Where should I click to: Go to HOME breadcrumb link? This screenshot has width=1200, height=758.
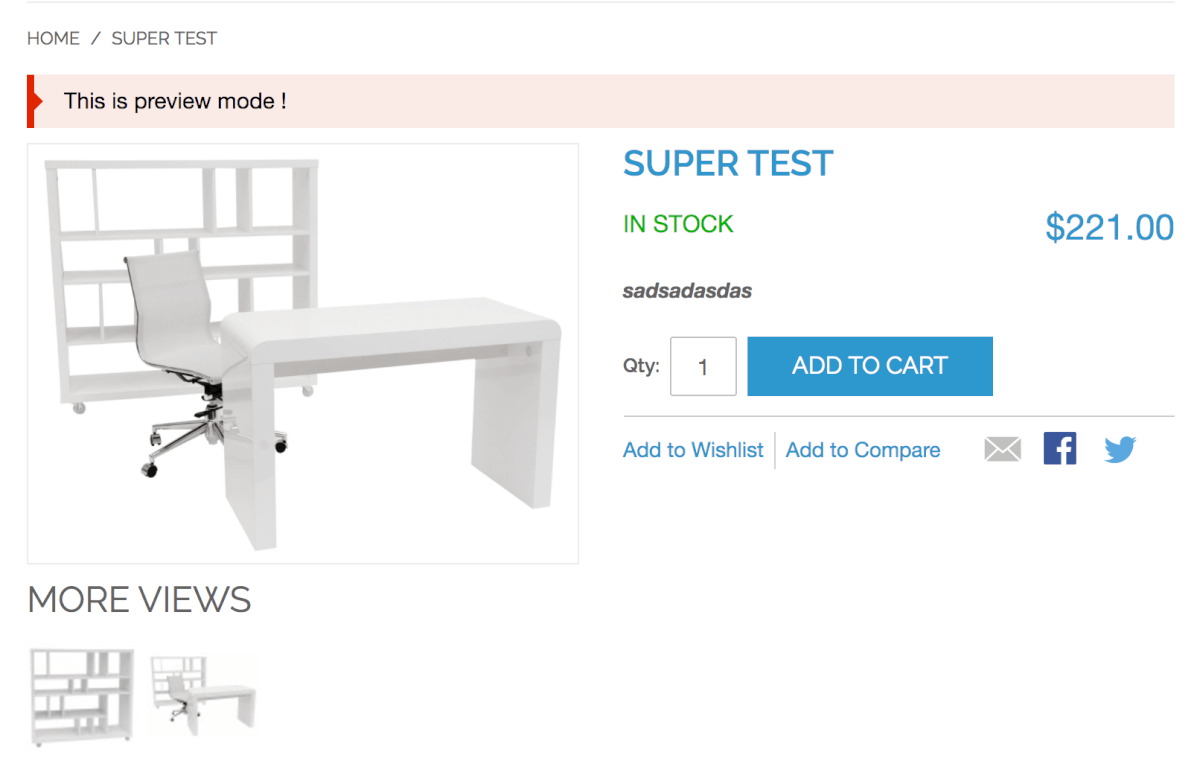click(x=53, y=38)
